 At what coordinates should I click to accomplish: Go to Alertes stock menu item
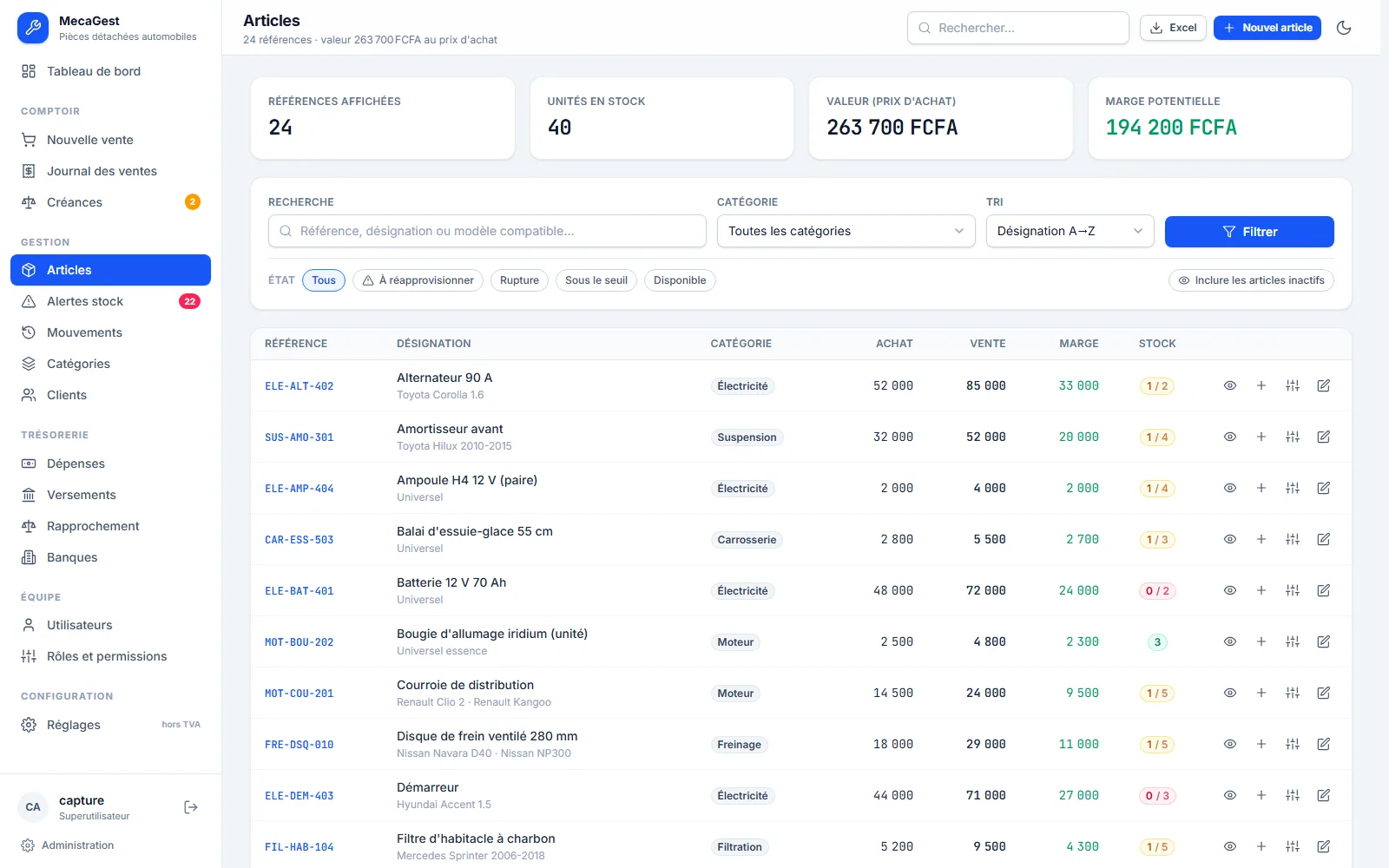(110, 301)
